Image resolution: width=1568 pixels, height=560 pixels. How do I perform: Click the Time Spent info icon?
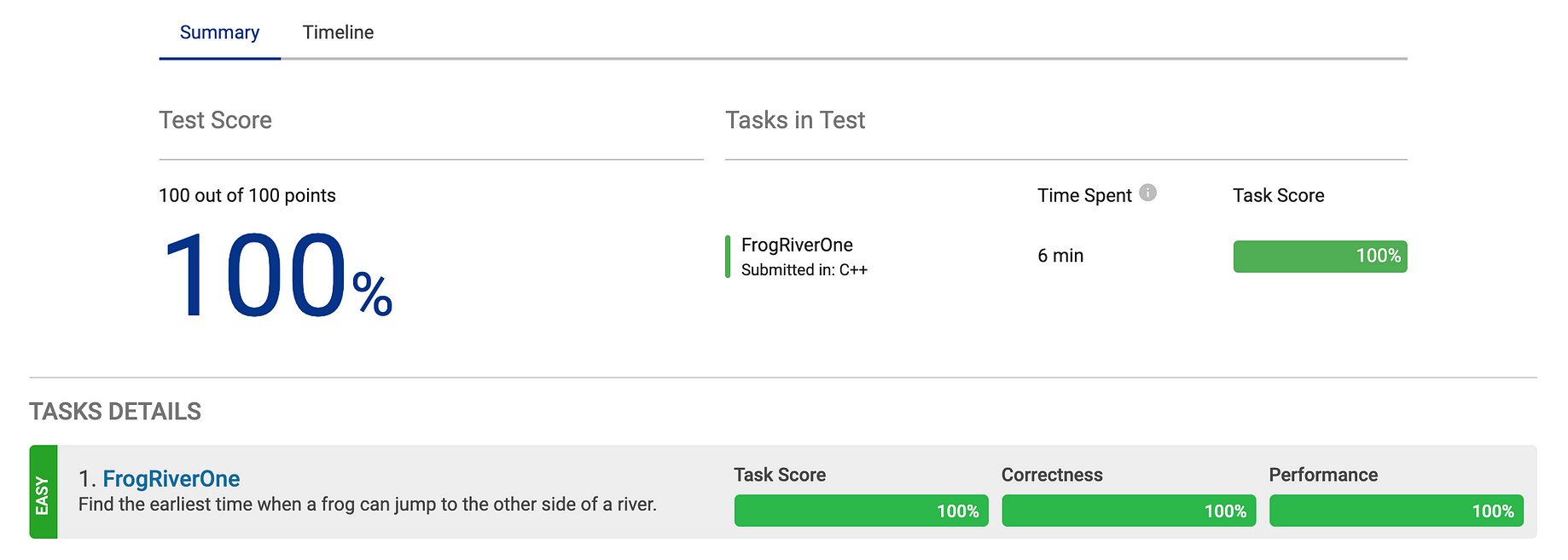coord(1147,193)
